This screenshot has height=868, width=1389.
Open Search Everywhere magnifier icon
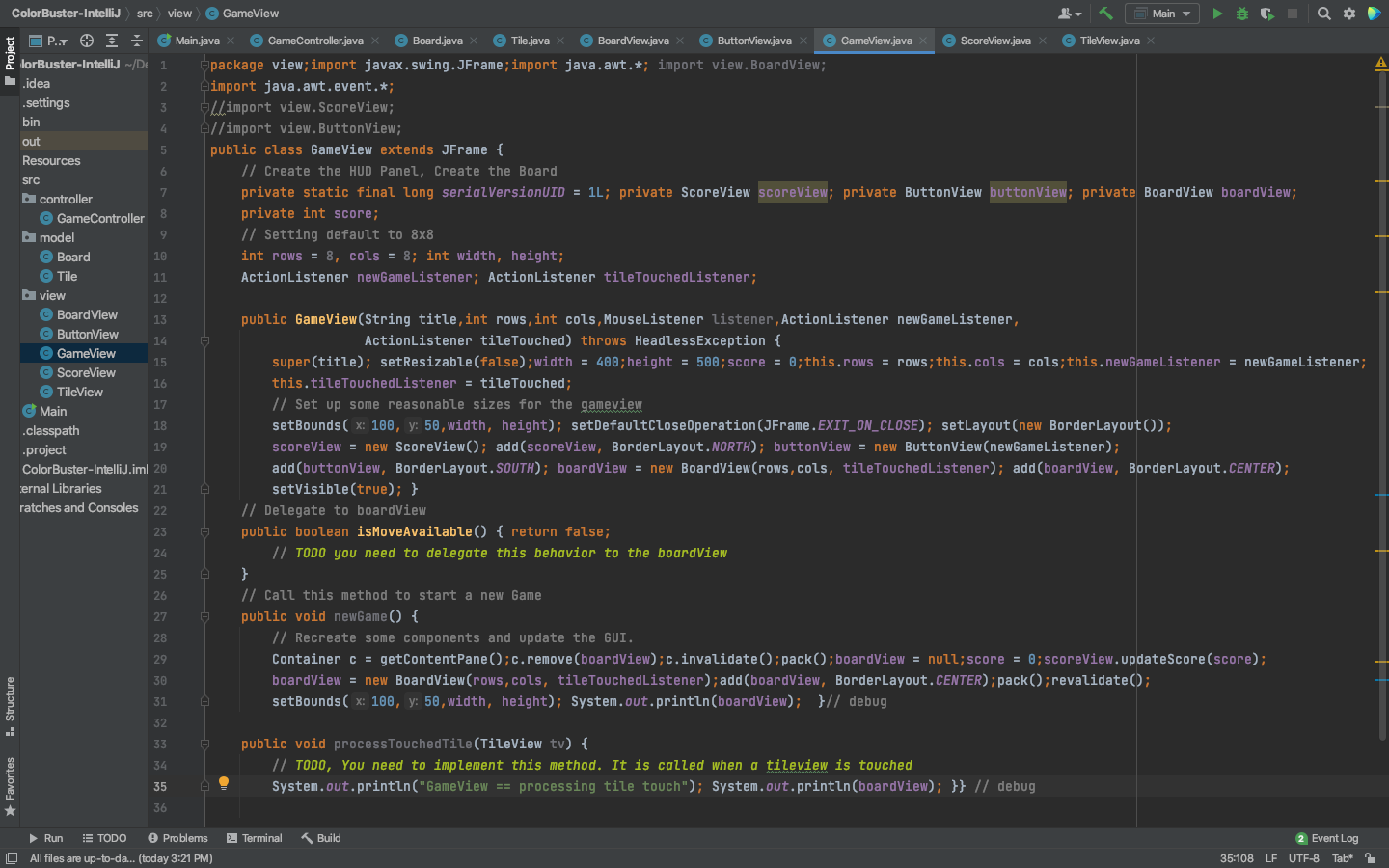click(x=1324, y=14)
